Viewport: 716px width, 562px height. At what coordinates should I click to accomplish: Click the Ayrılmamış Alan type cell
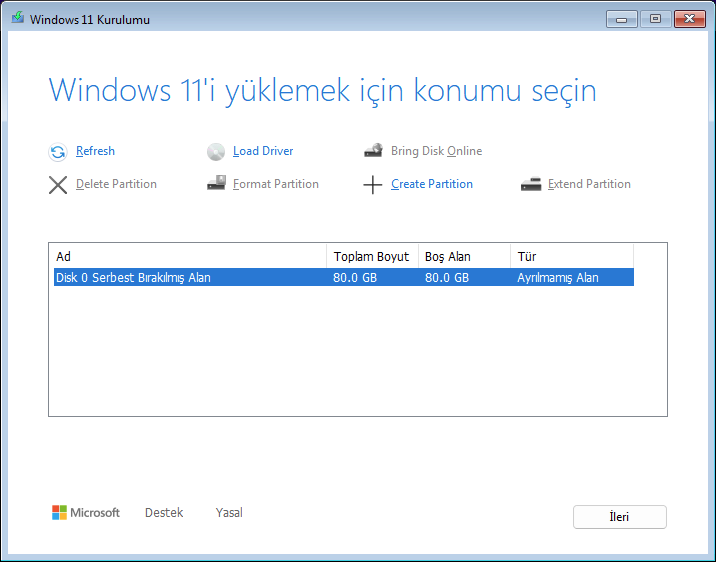(x=558, y=278)
